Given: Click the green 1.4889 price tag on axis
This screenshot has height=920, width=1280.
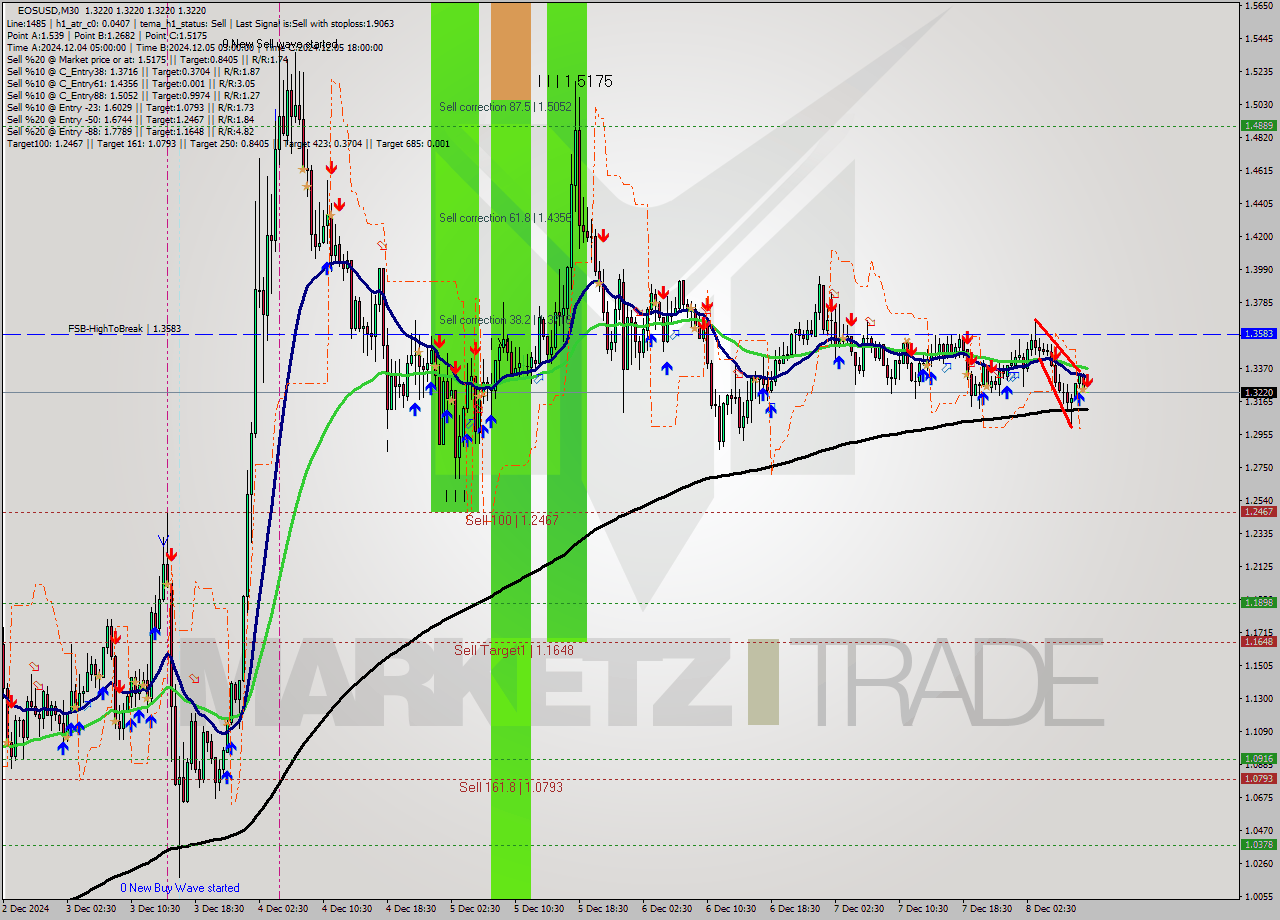Looking at the screenshot, I should [x=1258, y=126].
